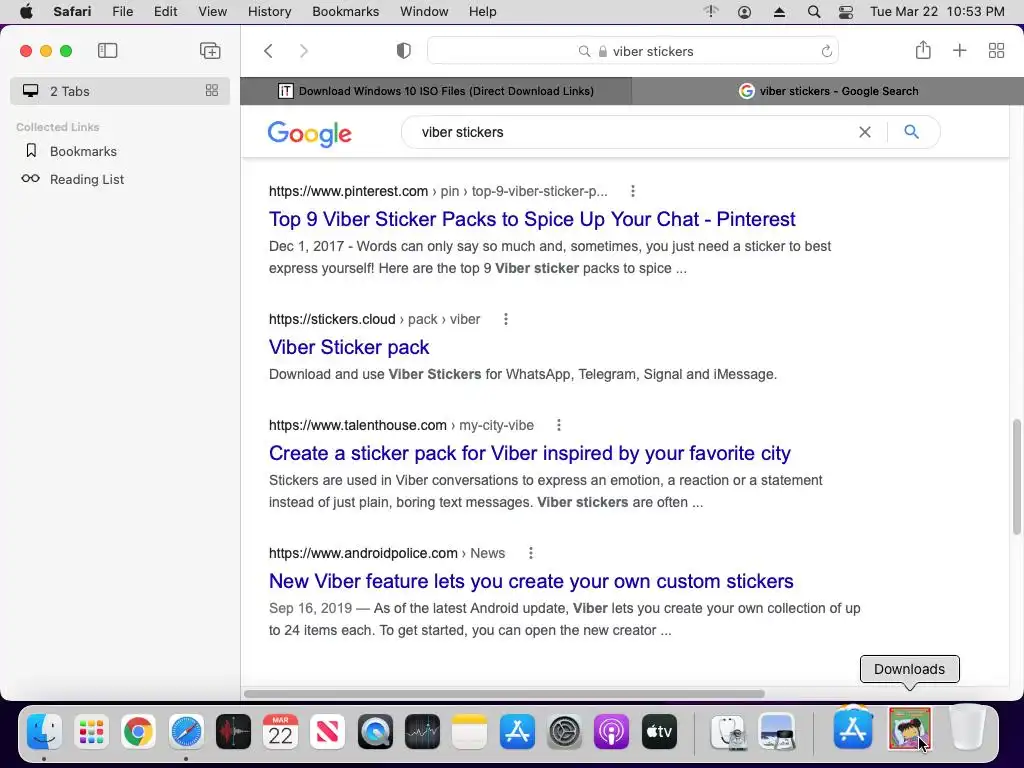Open the Window menu

point(424,12)
